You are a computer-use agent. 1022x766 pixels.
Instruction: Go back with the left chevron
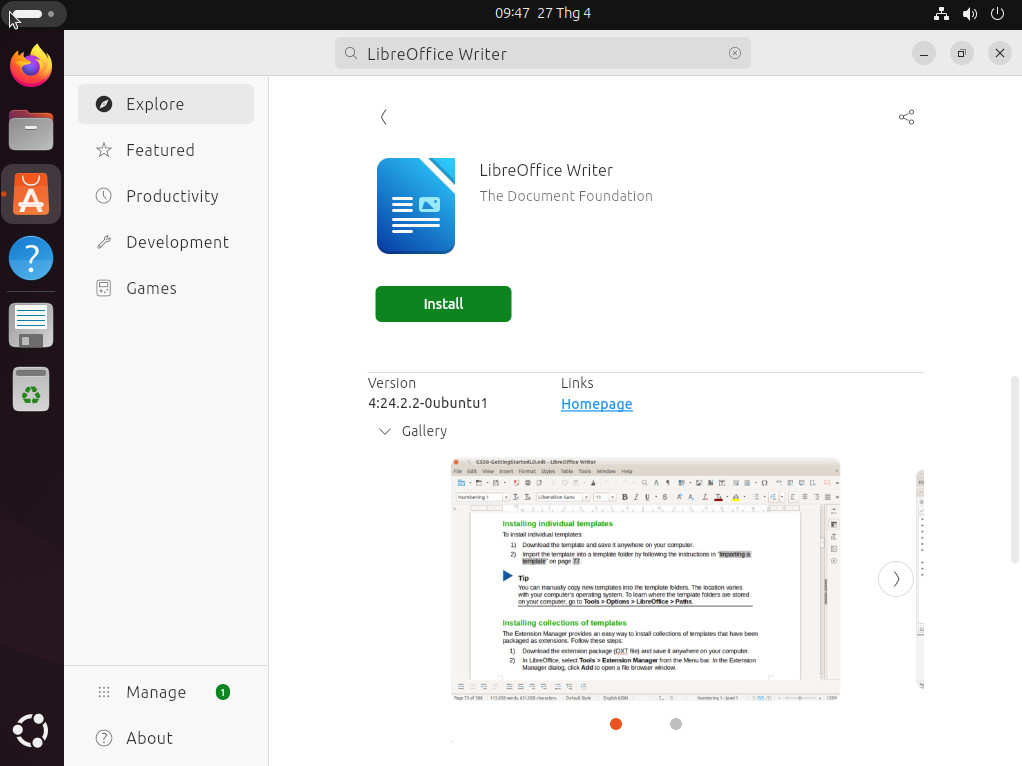pyautogui.click(x=384, y=117)
